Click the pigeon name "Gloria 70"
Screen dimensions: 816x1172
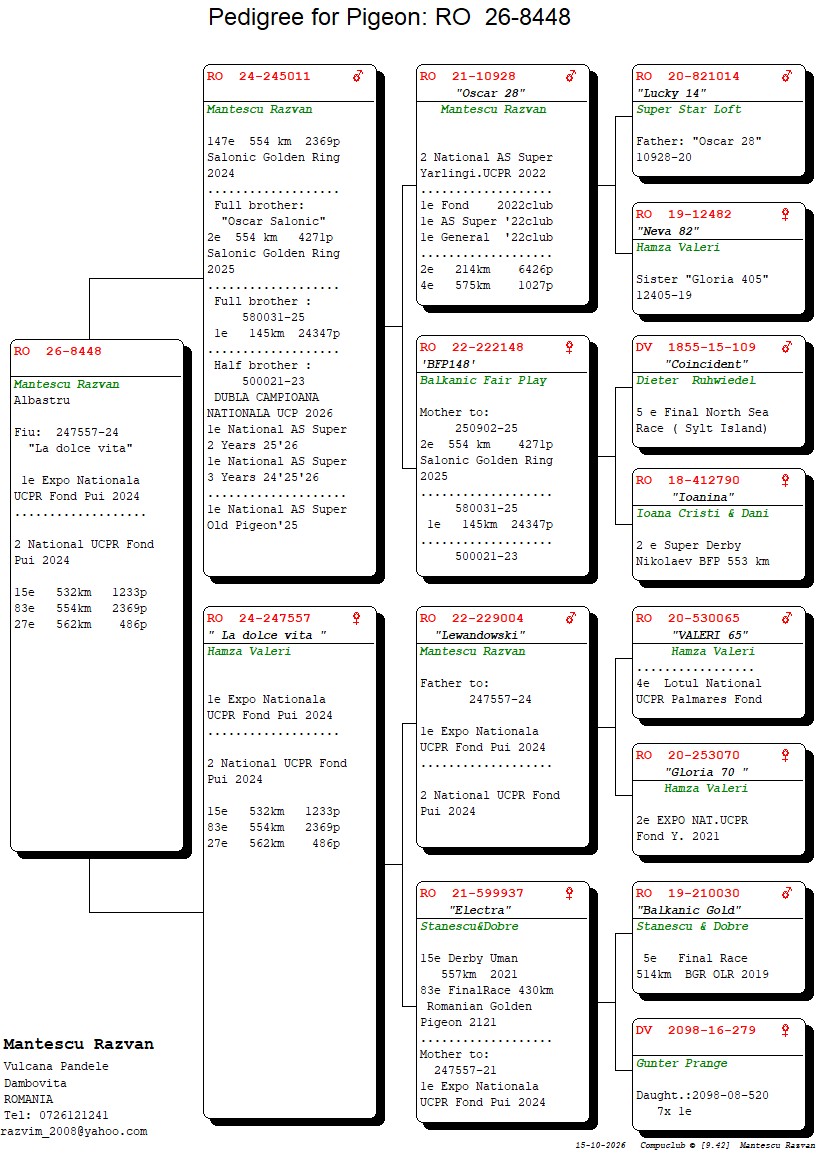[707, 773]
